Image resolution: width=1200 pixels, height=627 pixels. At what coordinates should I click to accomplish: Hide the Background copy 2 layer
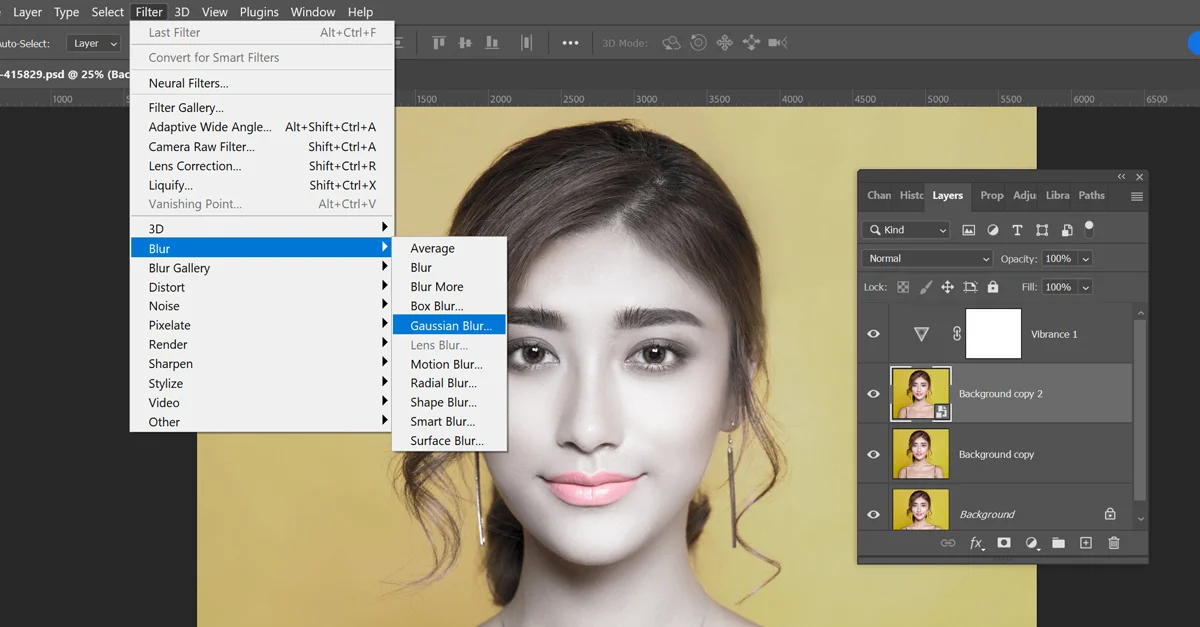tap(873, 394)
